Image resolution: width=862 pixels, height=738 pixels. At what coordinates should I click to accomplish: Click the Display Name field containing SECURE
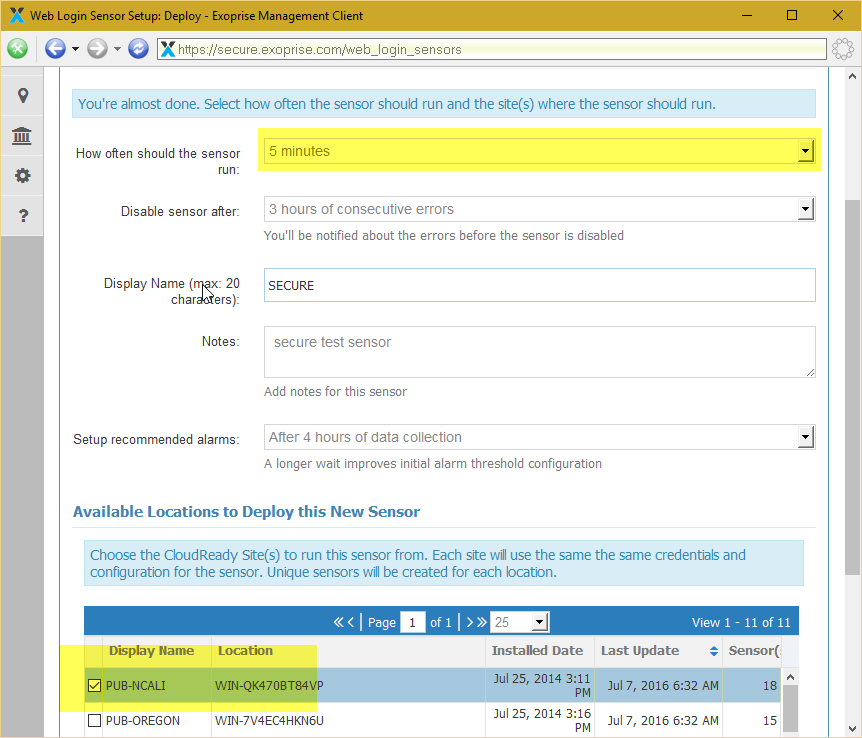click(539, 285)
